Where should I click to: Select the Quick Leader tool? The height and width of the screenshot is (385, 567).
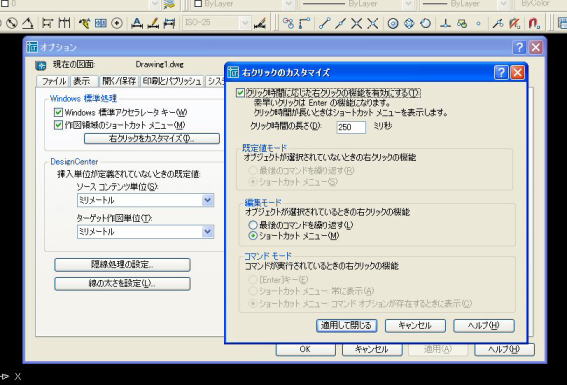pos(84,23)
